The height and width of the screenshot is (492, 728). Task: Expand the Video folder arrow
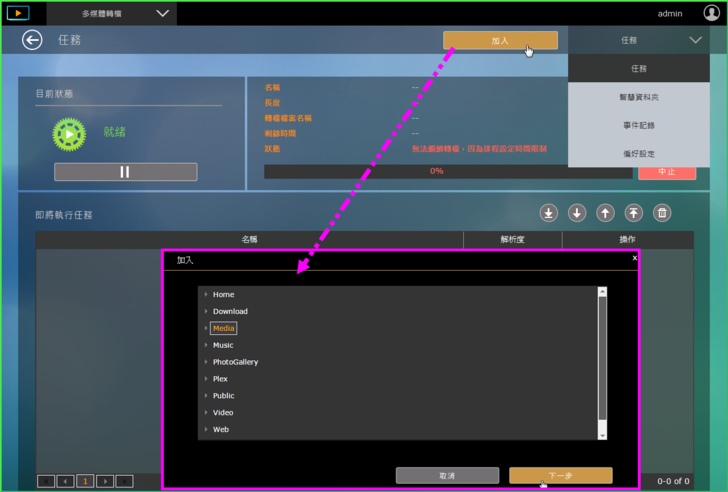206,412
